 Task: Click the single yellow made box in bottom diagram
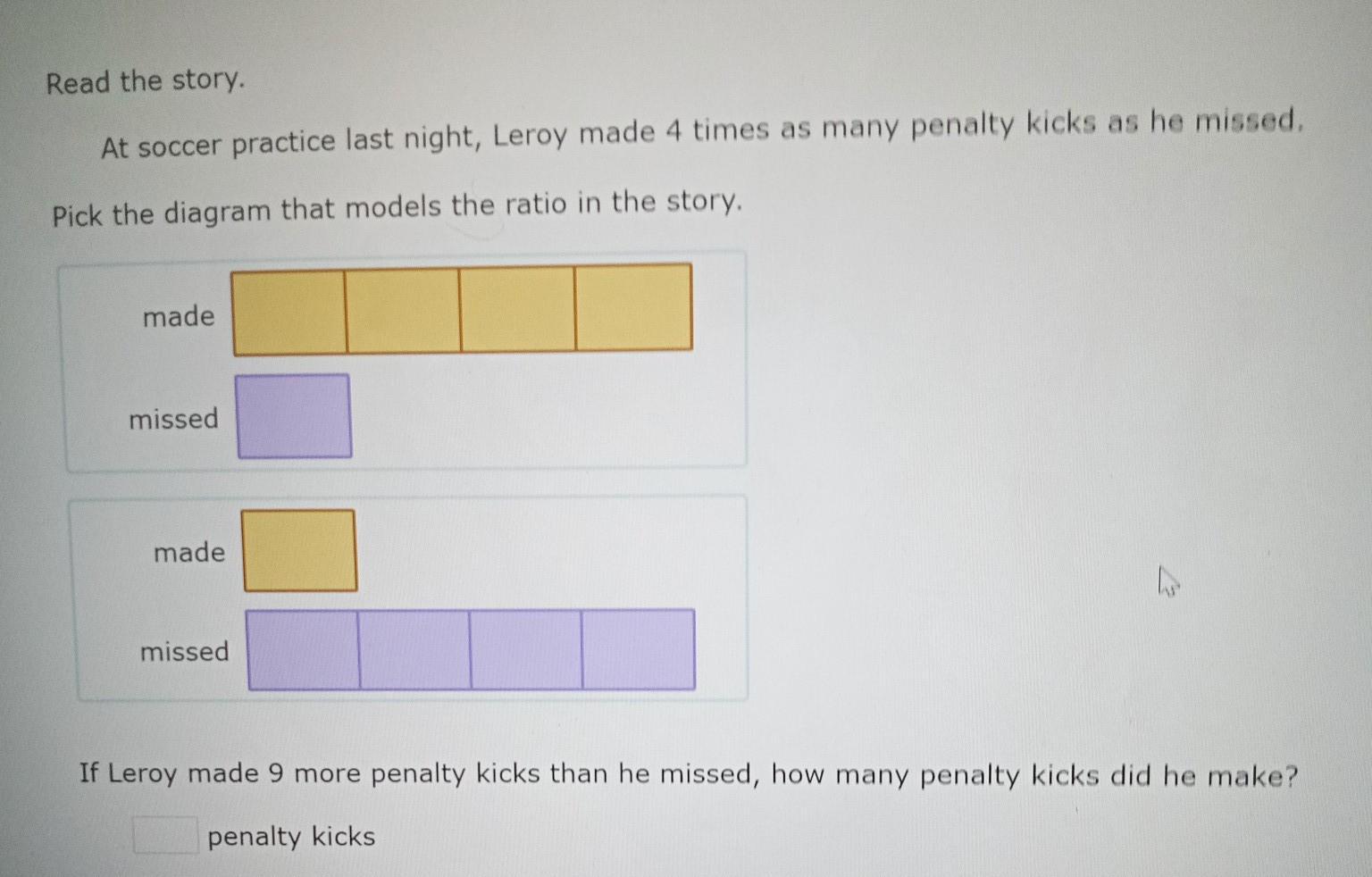(300, 550)
